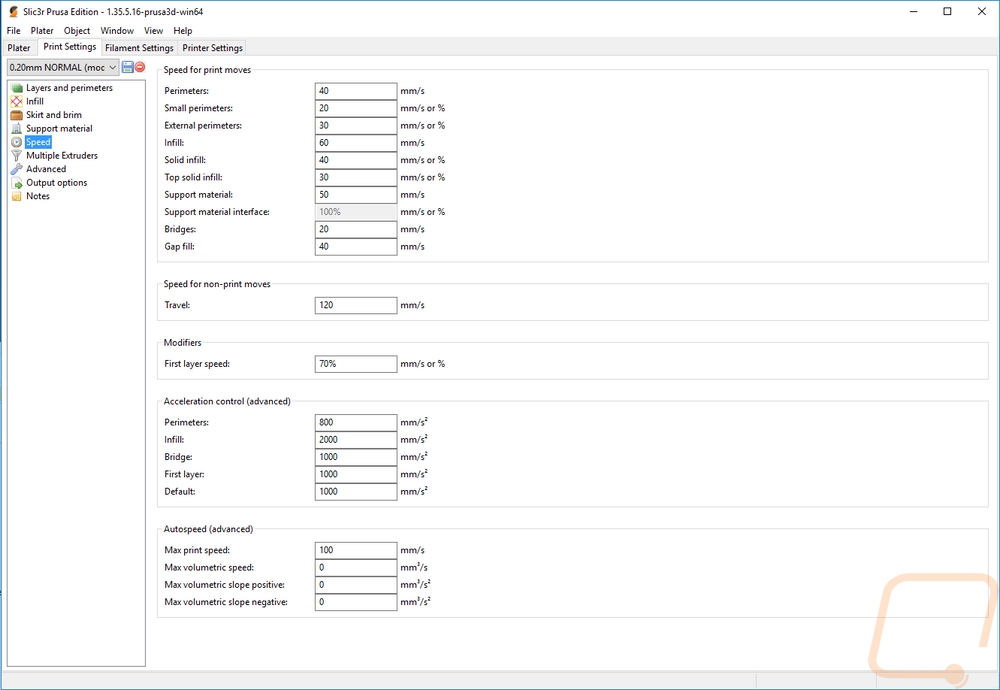Click the Small perimeters speed field
Image resolution: width=1000 pixels, height=690 pixels.
click(356, 108)
